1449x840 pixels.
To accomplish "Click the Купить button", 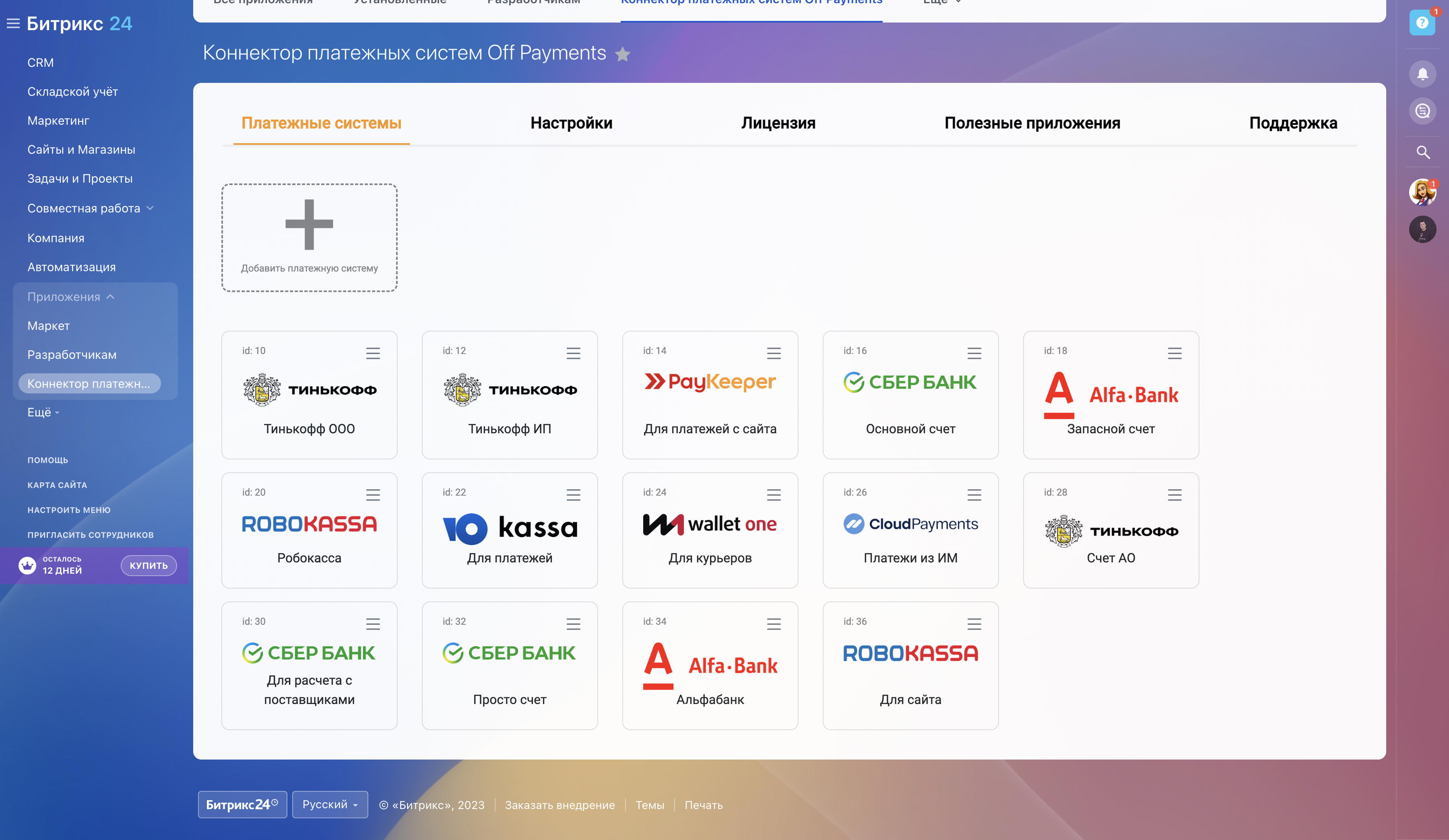I will 149,565.
